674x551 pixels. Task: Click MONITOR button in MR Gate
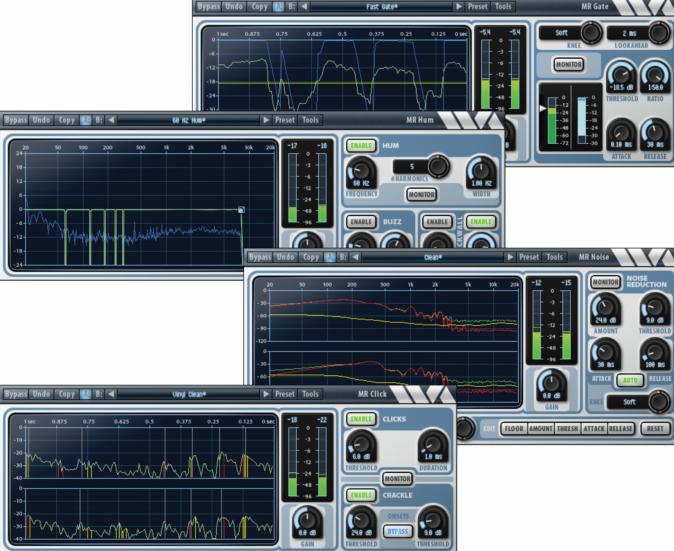point(569,64)
